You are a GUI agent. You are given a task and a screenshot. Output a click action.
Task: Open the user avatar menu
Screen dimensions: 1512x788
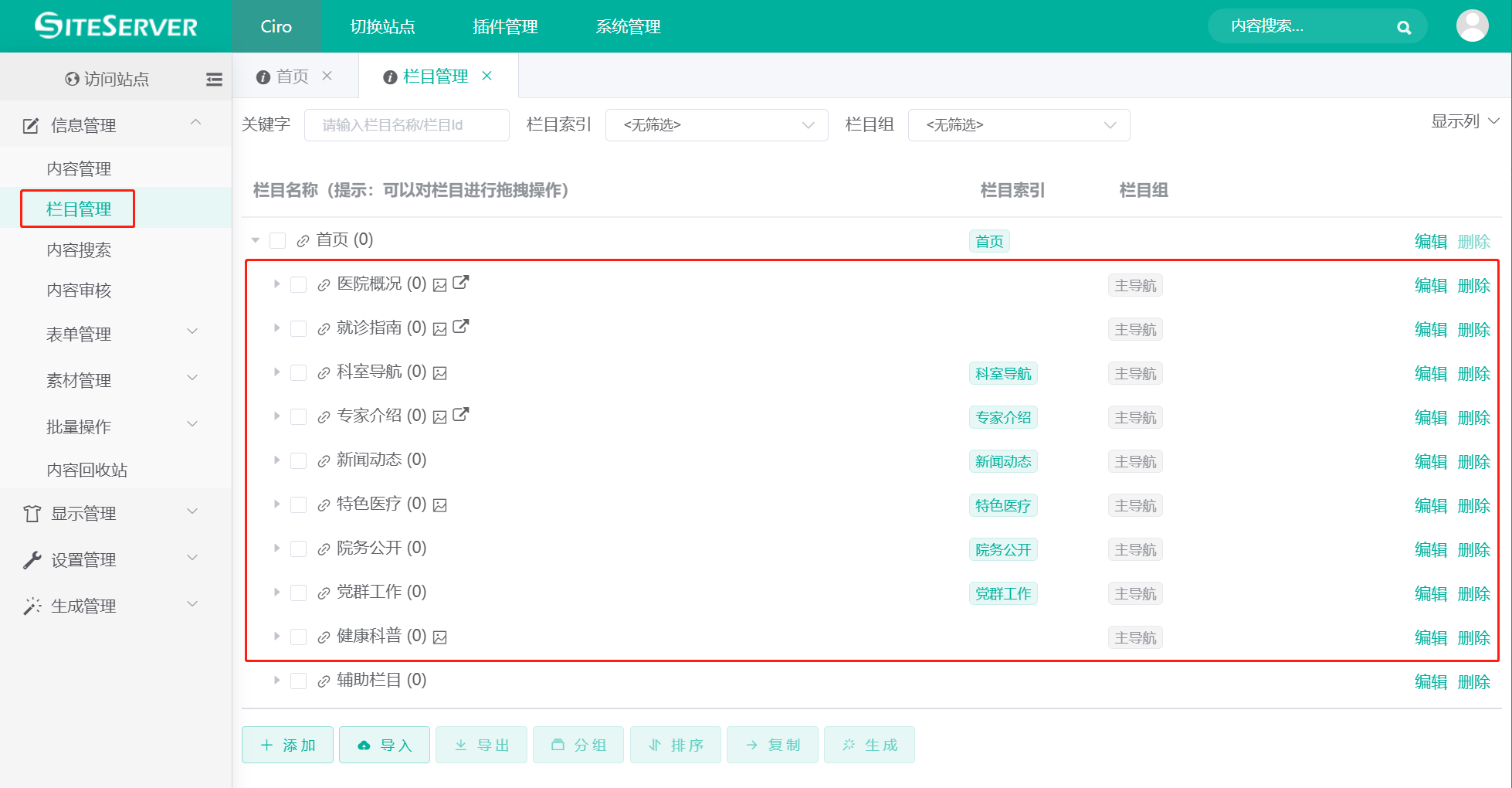1472,25
